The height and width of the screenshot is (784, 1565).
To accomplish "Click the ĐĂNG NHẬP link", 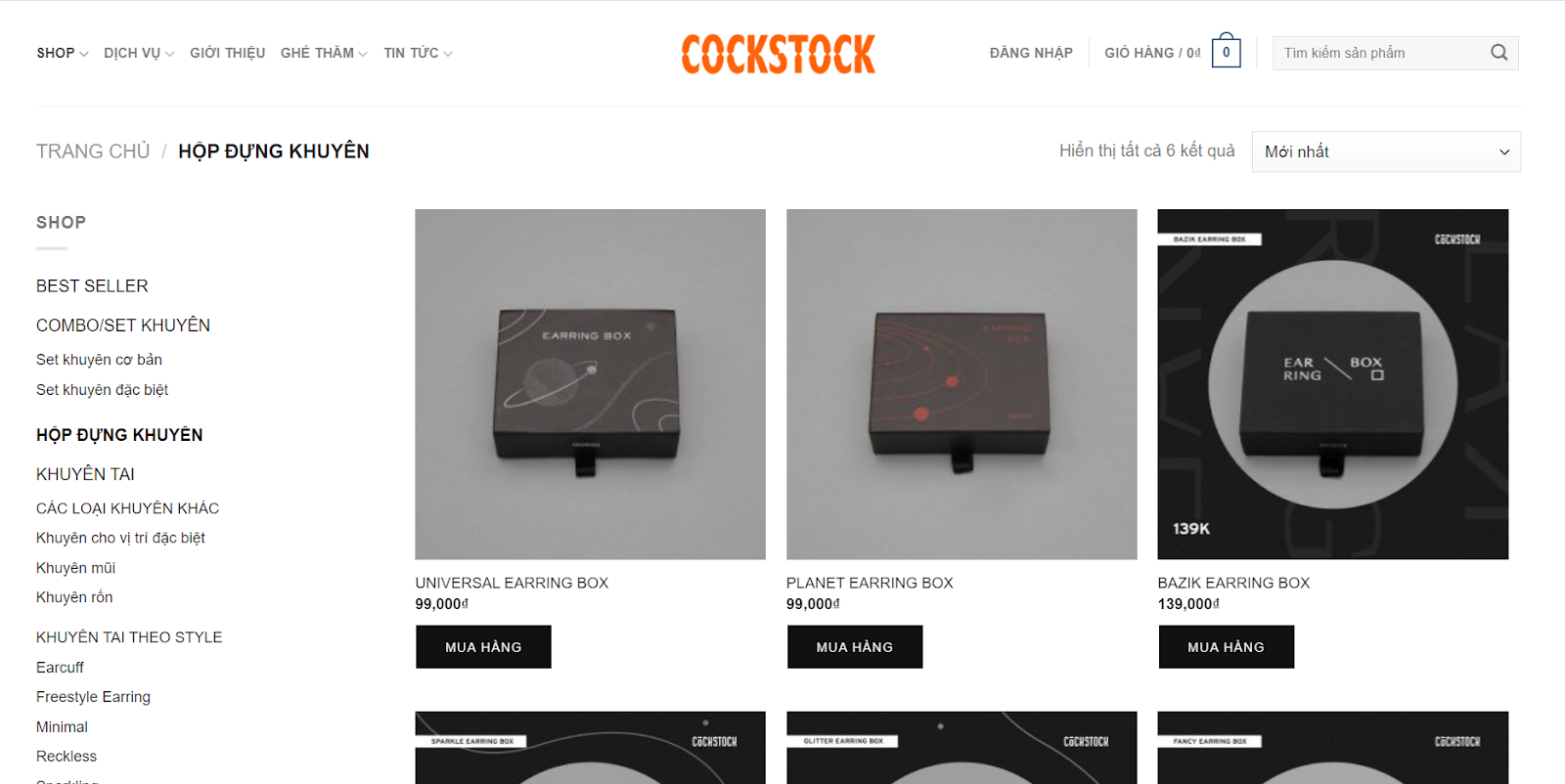I will point(1031,53).
